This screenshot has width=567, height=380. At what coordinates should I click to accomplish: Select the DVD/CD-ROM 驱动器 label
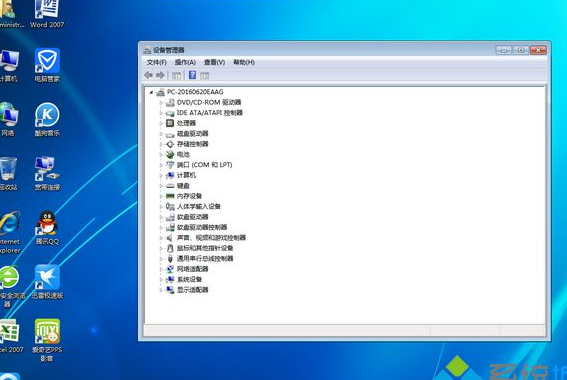[209, 102]
